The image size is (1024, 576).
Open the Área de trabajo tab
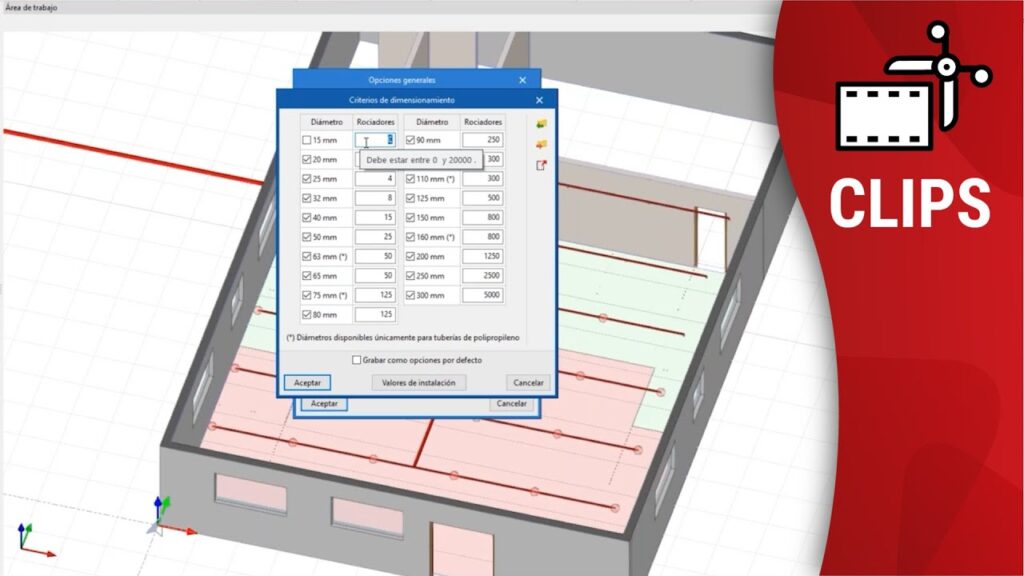[31, 7]
